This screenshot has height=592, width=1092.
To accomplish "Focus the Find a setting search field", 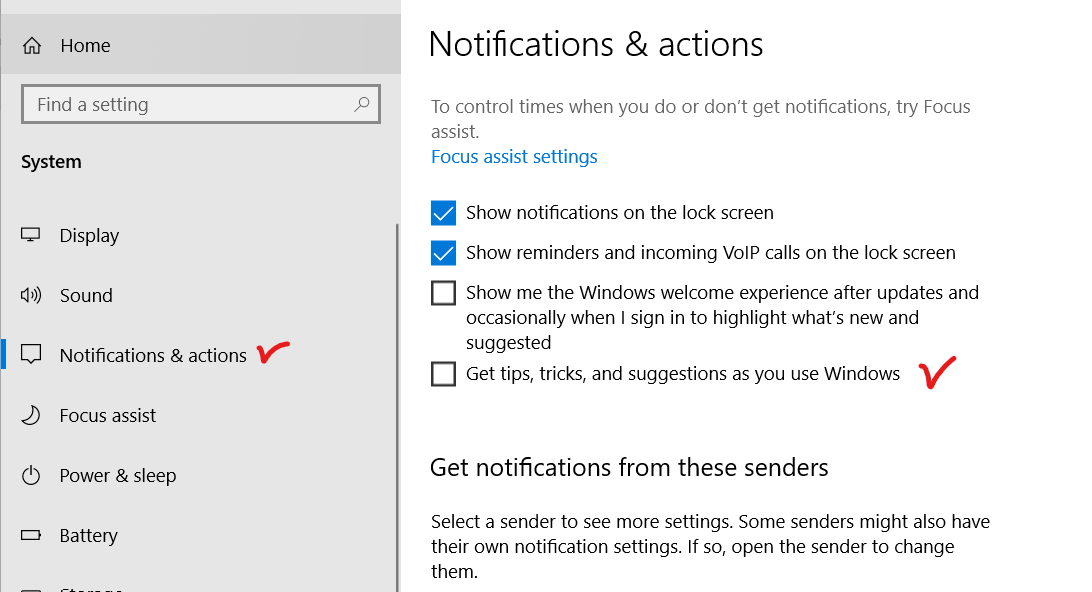I will coord(190,104).
